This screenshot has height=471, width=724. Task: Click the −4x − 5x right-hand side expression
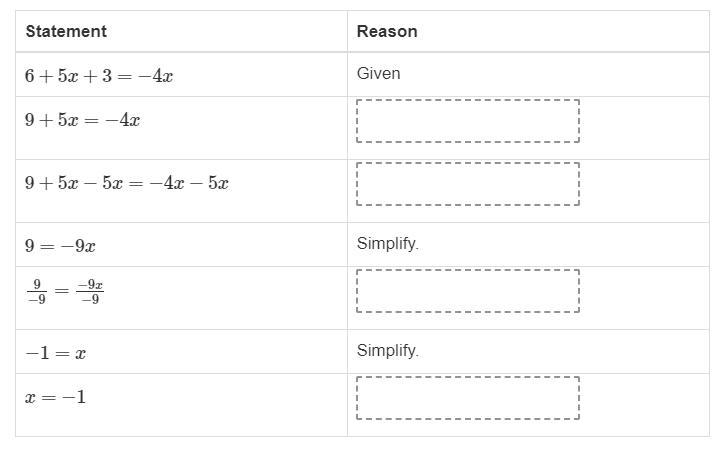tap(189, 183)
